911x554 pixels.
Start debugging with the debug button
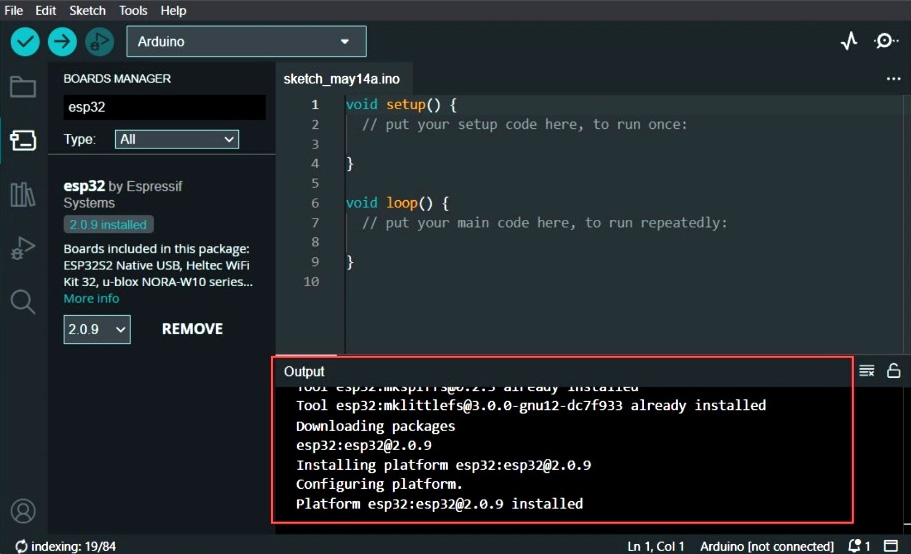coord(99,42)
